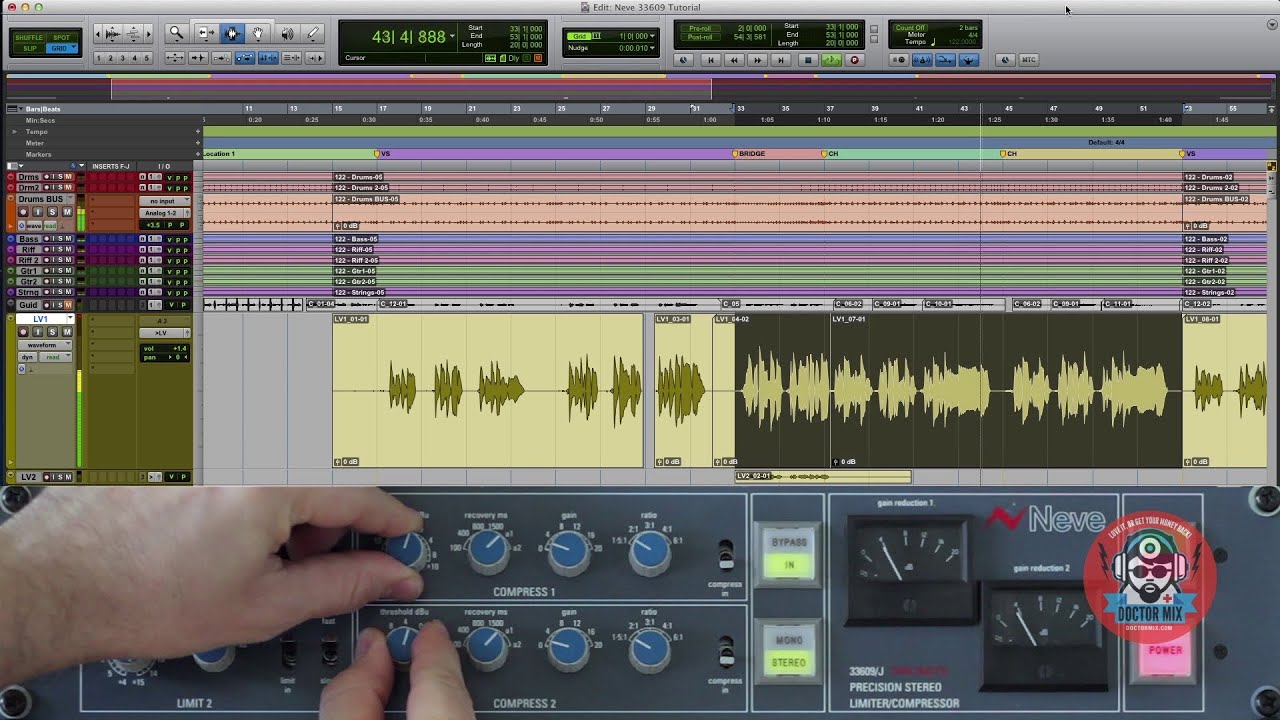
Task: Open Drums BUS 'no input' selector
Action: tap(165, 201)
